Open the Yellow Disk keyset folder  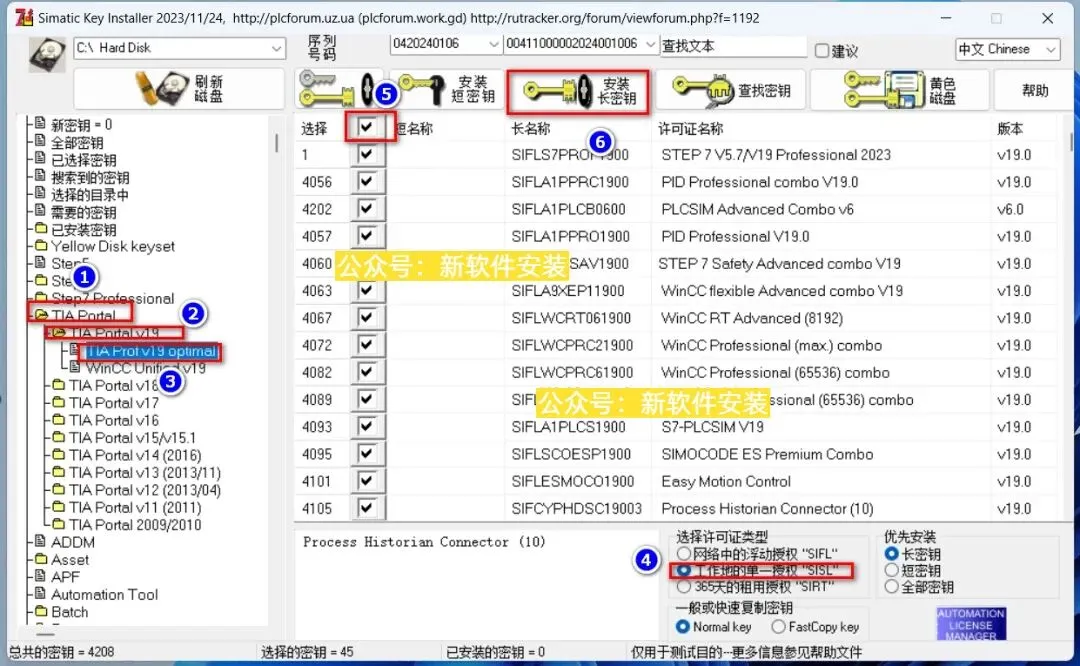coord(113,246)
